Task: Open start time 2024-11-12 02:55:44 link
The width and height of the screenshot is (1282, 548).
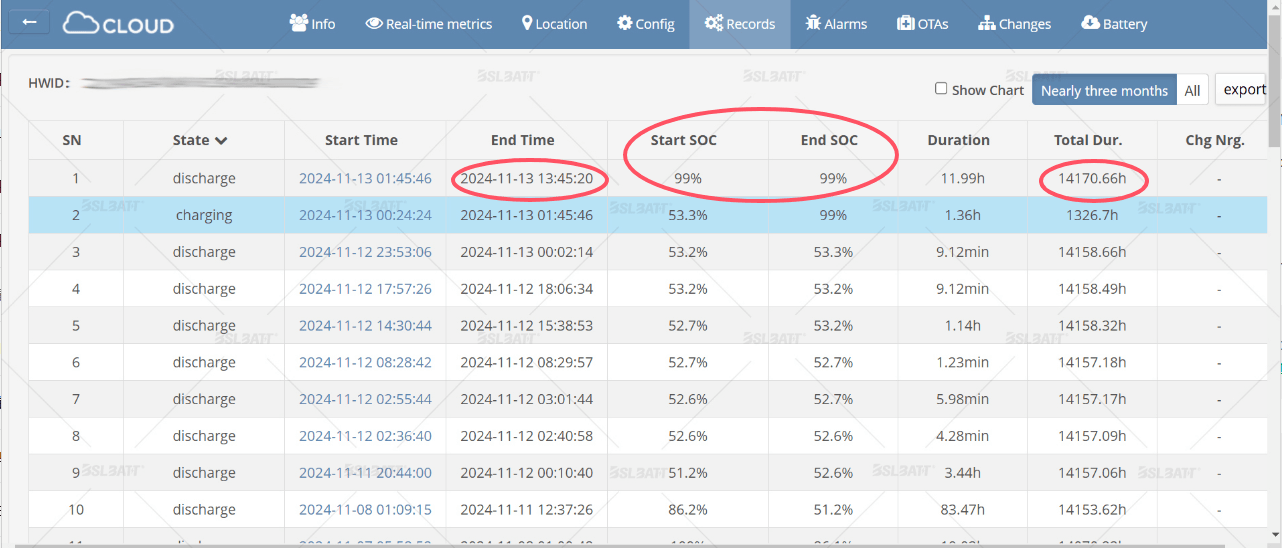Action: pos(365,399)
